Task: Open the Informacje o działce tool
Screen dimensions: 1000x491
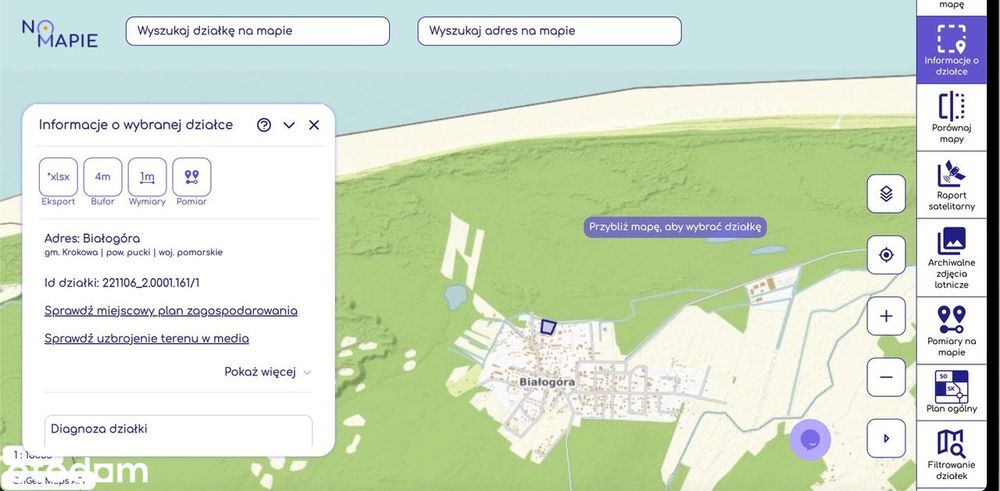Action: (951, 49)
